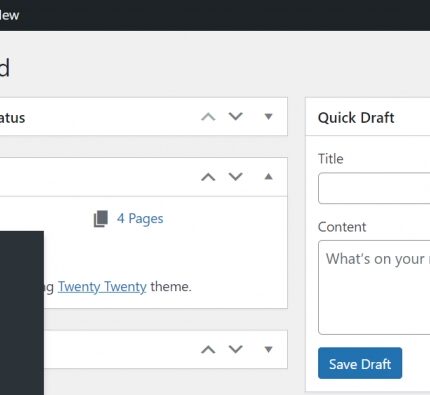Expand the Site Health Status panel toggle

(268, 116)
